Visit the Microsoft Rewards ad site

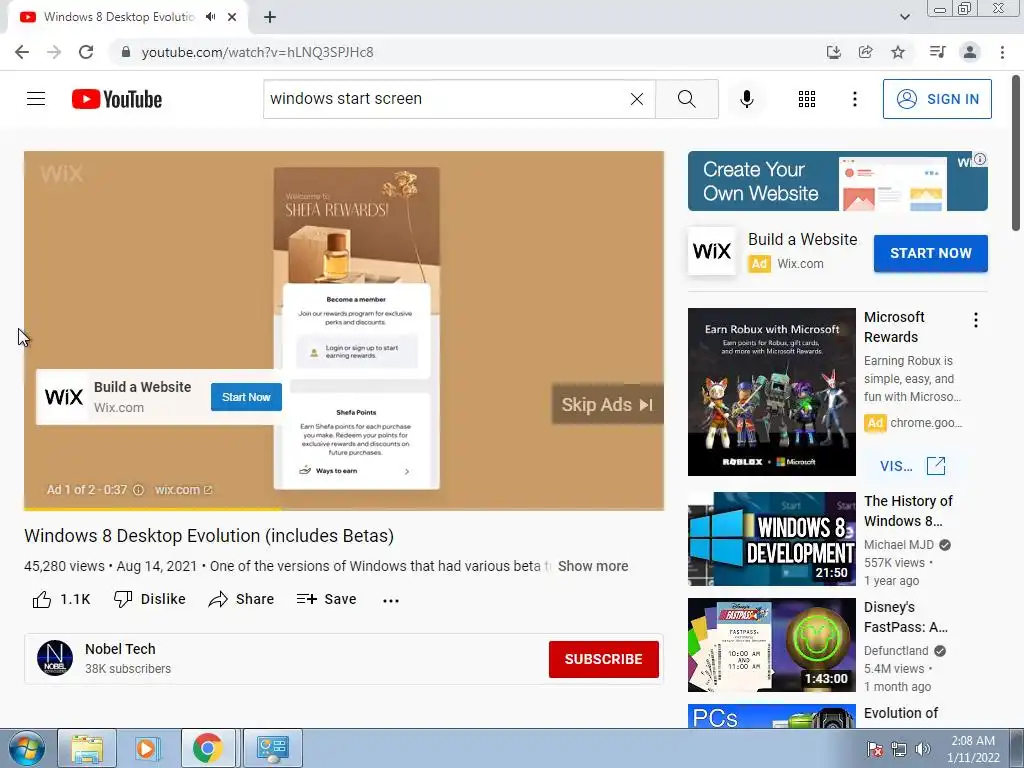click(912, 466)
